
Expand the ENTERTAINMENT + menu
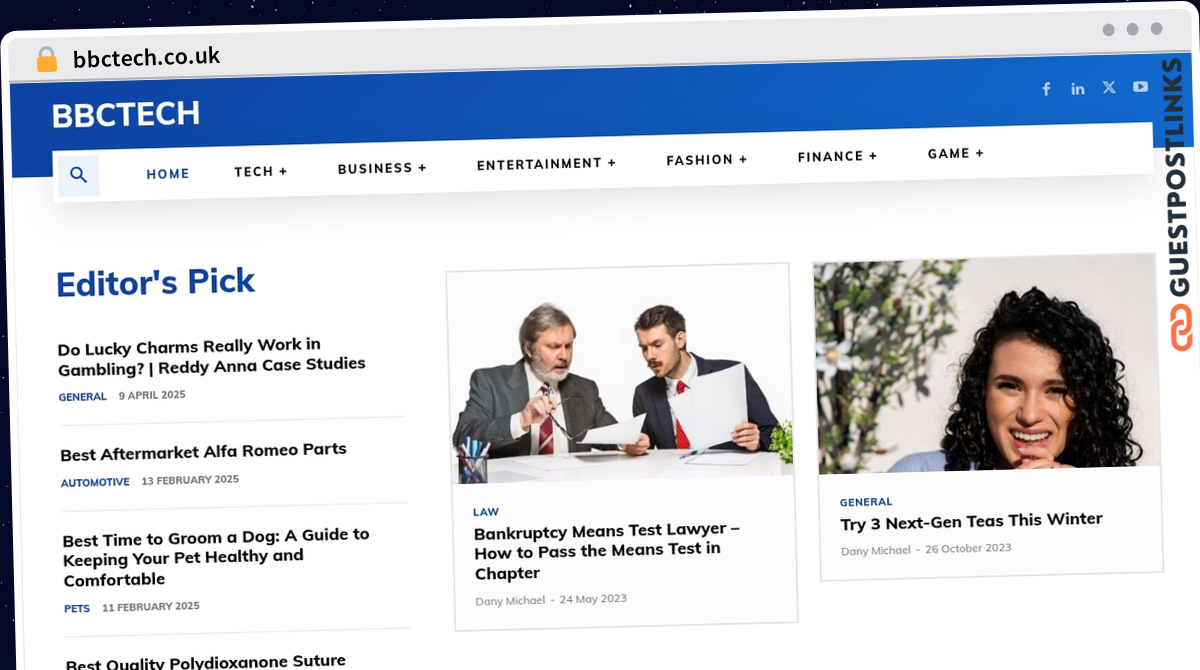click(546, 164)
